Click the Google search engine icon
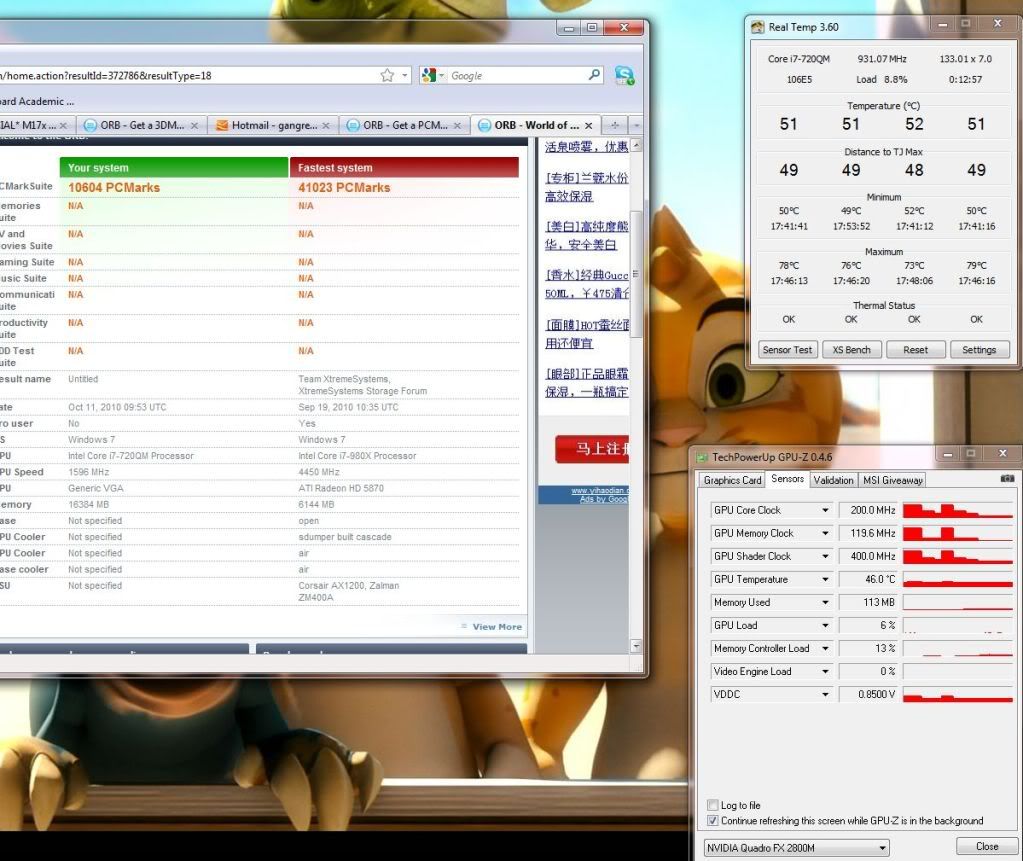The image size is (1023, 861). 429,76
